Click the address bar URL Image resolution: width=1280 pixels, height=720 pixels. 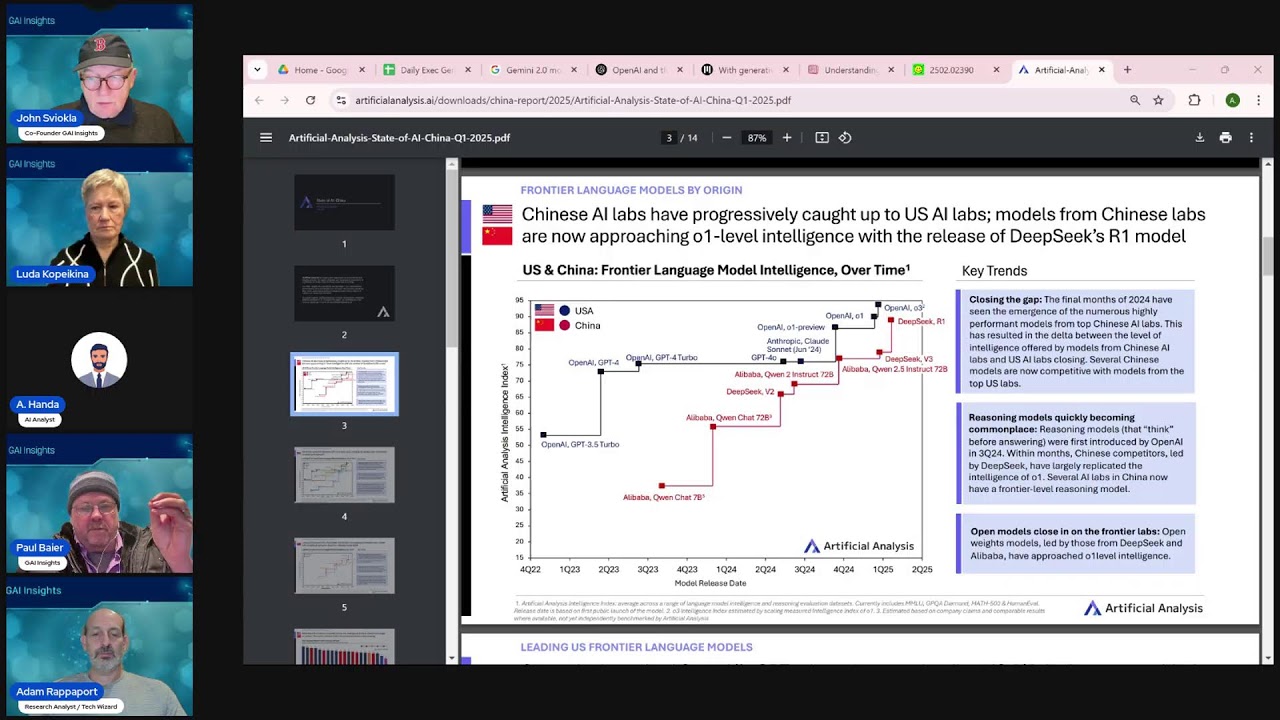pos(573,100)
